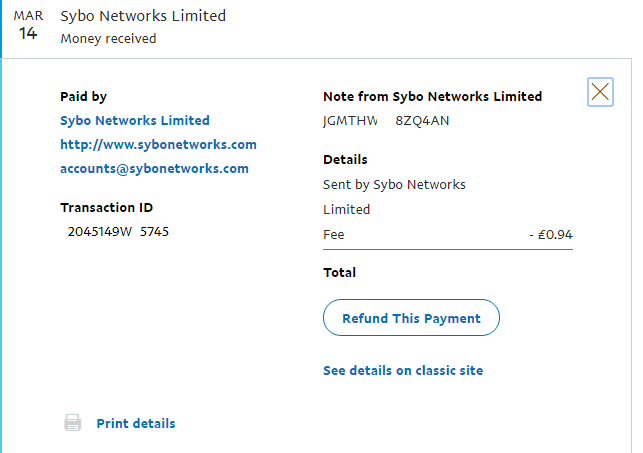
Task: Click the MAR 14 transaction date
Action: 28,26
